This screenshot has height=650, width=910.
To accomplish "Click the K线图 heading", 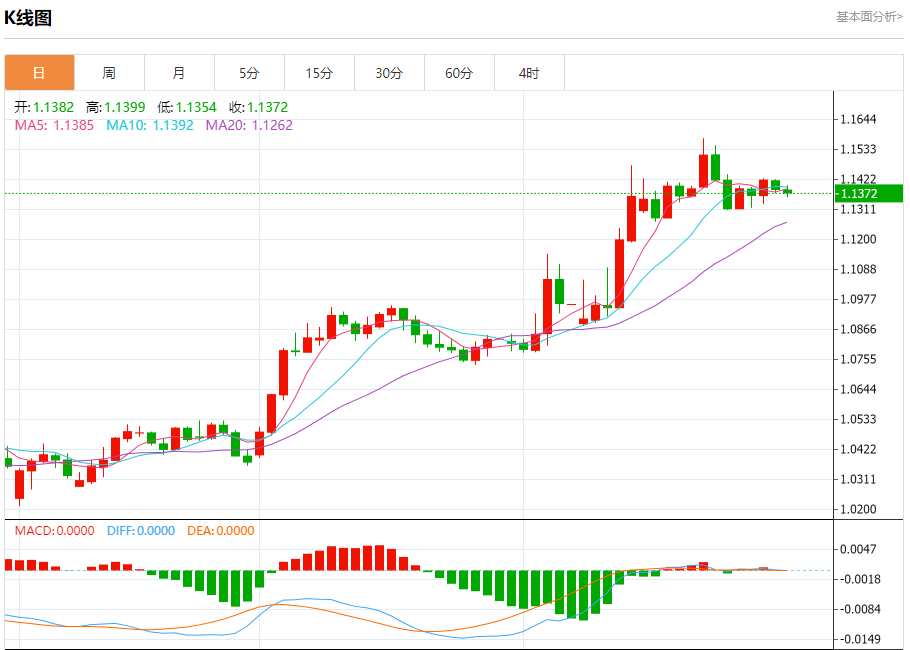I will click(x=28, y=18).
